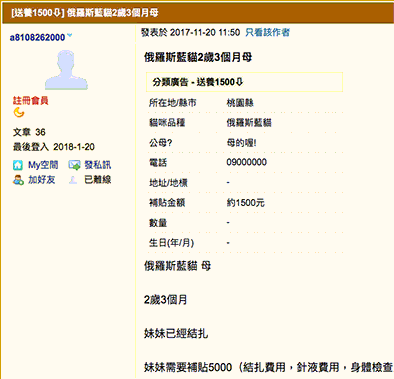Click the 已離線 offline status icon
This screenshot has width=394, height=379.
(73, 180)
